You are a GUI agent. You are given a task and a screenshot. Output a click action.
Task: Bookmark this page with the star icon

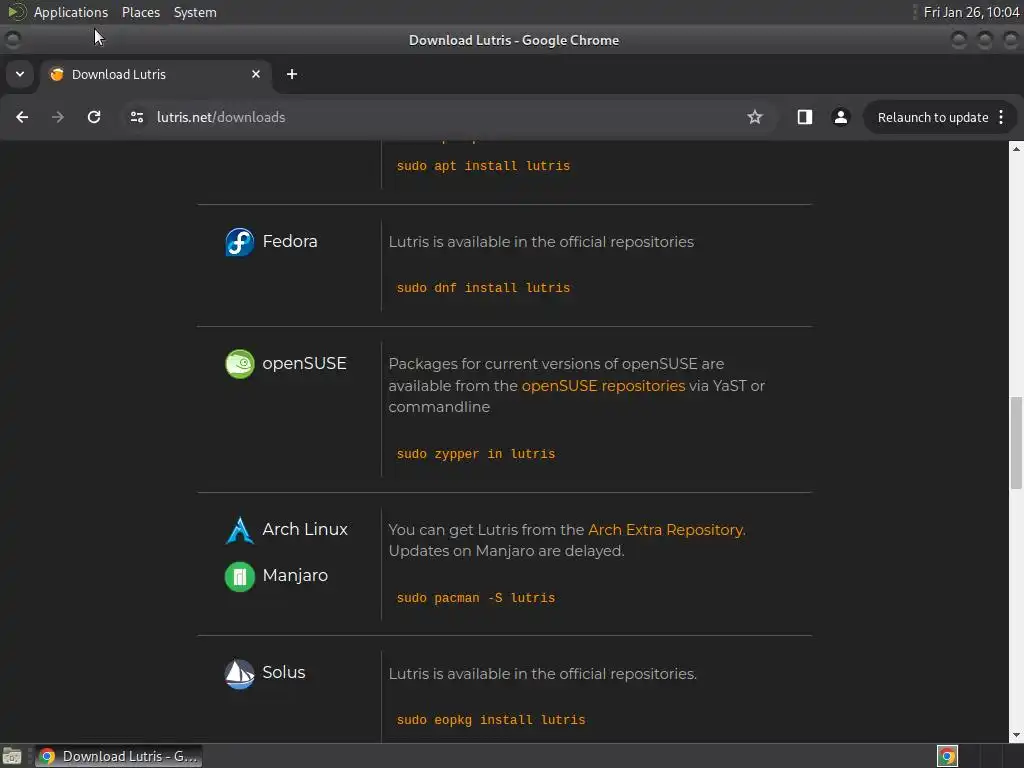755,117
